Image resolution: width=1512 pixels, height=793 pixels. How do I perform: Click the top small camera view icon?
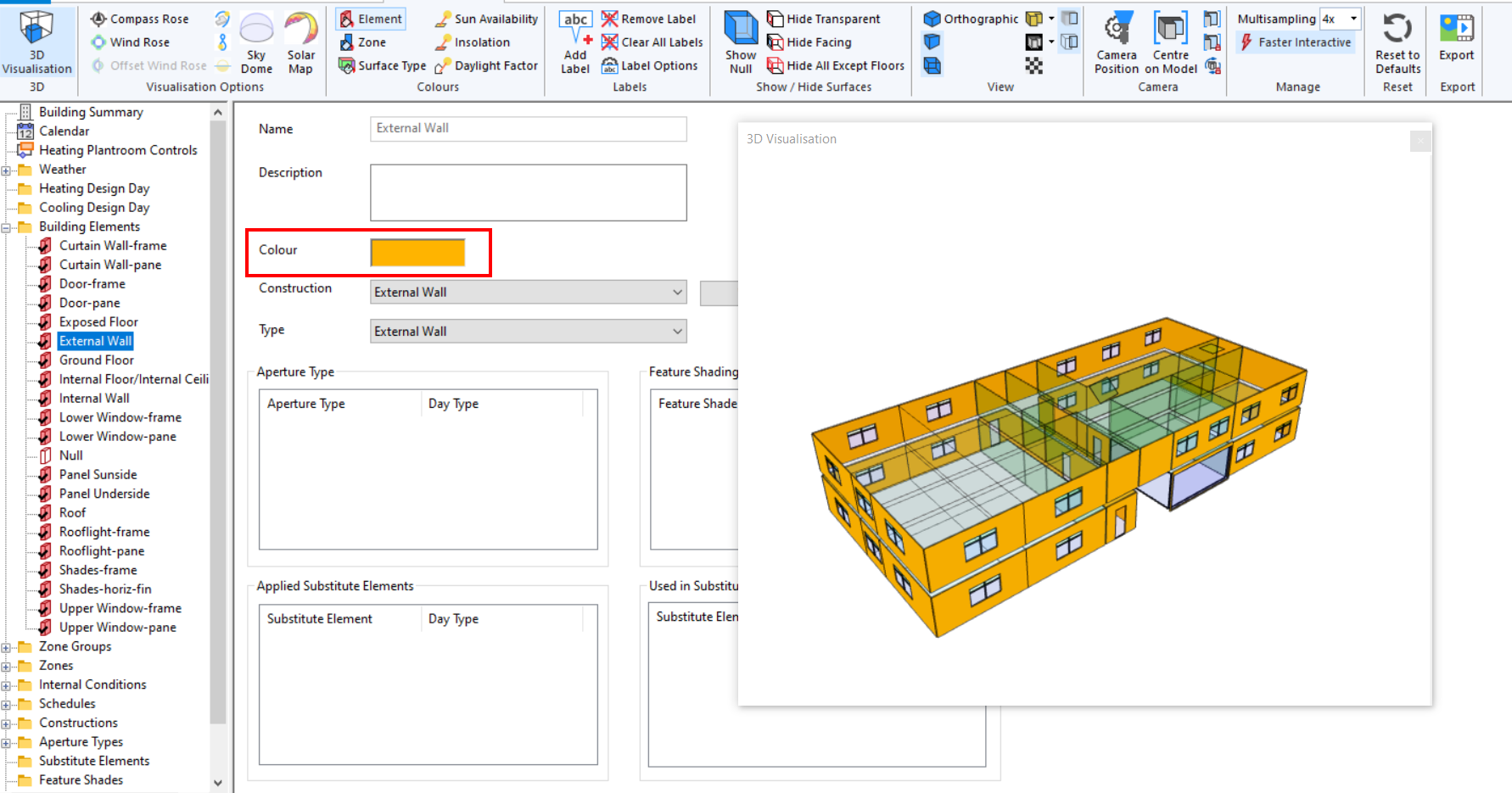coord(1212,19)
